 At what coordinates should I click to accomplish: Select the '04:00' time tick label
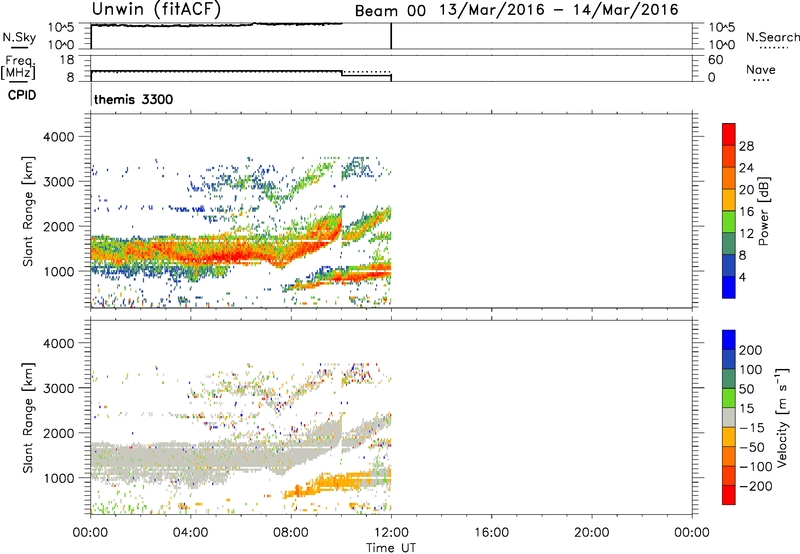pyautogui.click(x=190, y=533)
